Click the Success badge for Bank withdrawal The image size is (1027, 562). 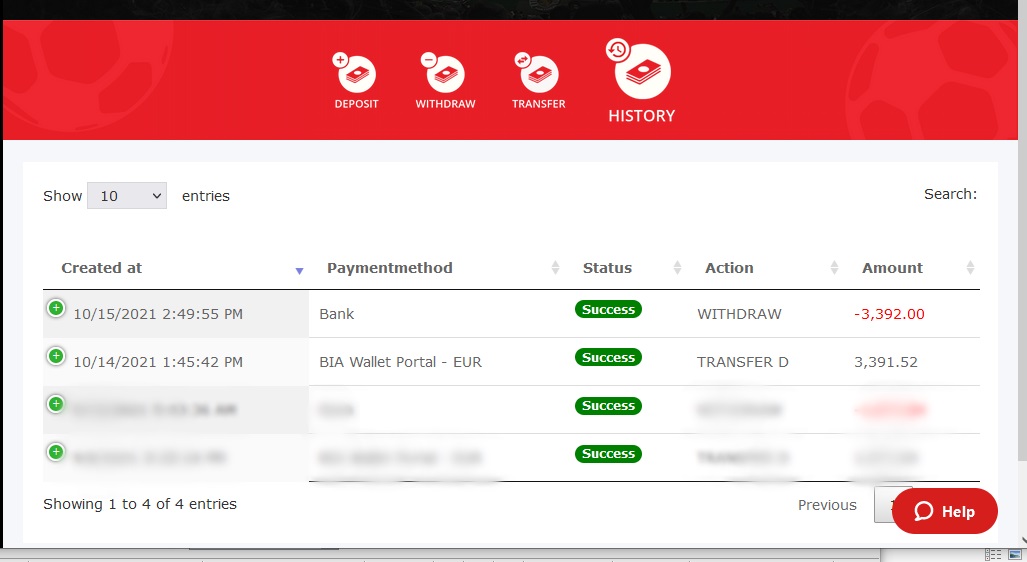(608, 310)
